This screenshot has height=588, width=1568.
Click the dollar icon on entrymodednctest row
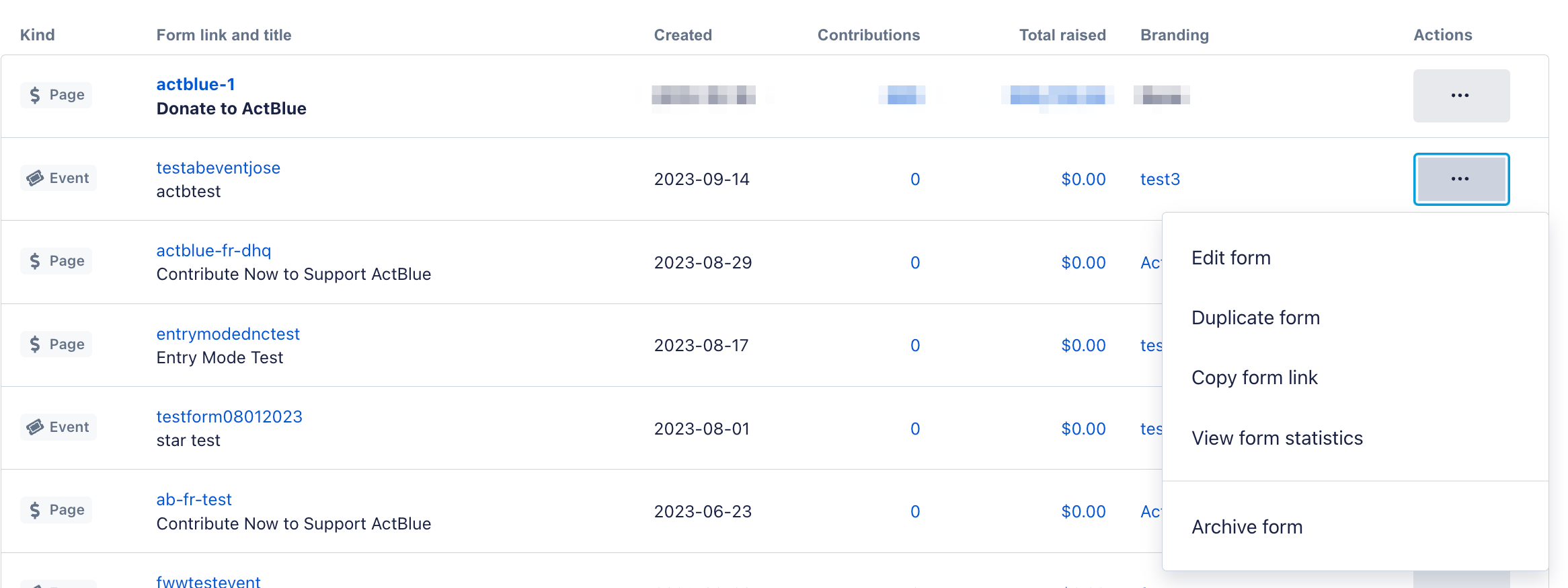click(35, 344)
